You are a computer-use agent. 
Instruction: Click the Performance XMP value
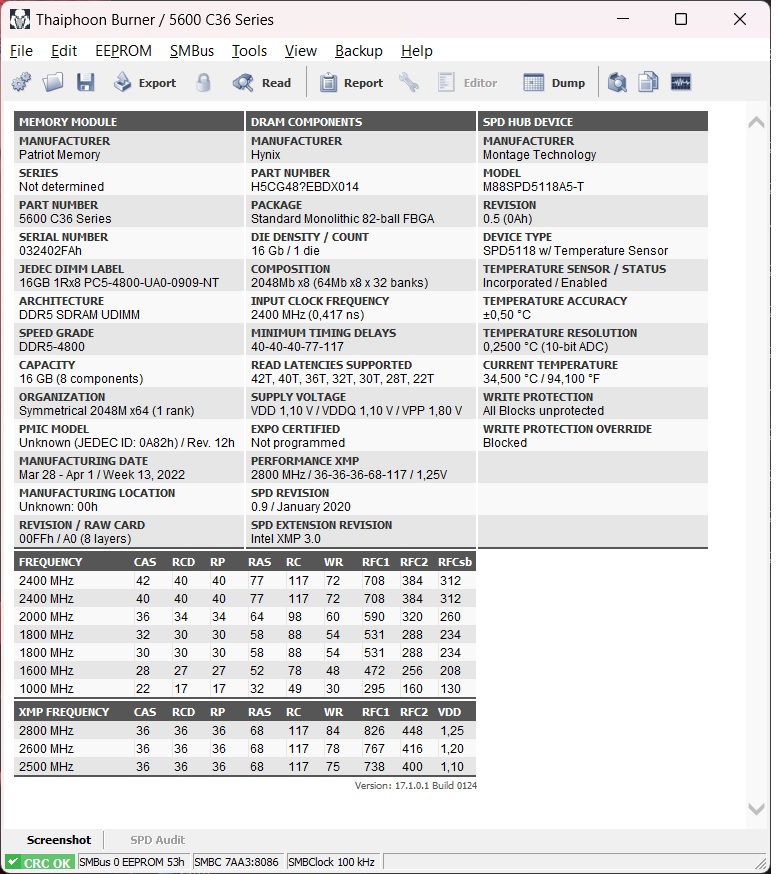click(x=349, y=475)
